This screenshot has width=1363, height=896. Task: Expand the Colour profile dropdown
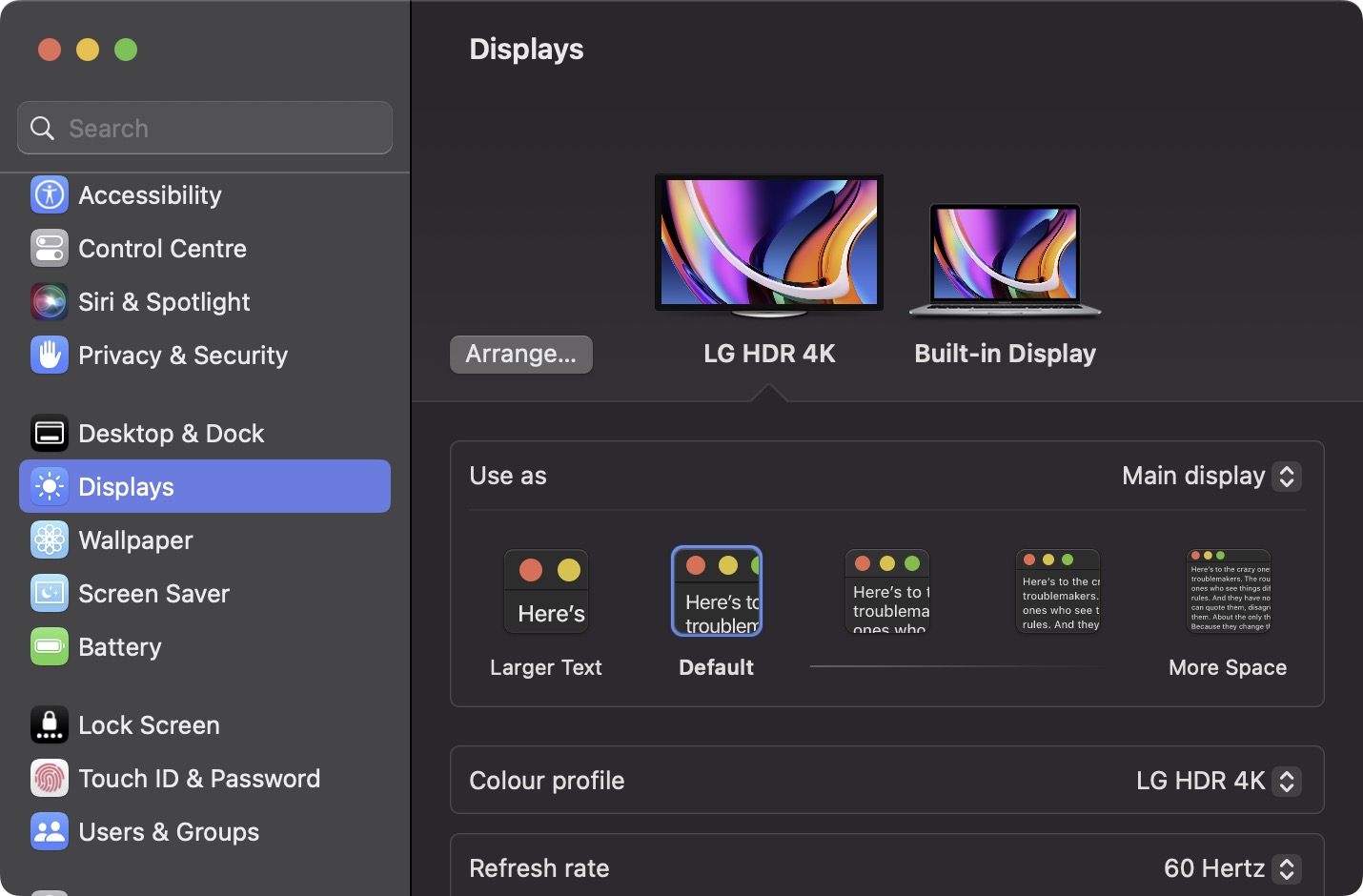1217,781
